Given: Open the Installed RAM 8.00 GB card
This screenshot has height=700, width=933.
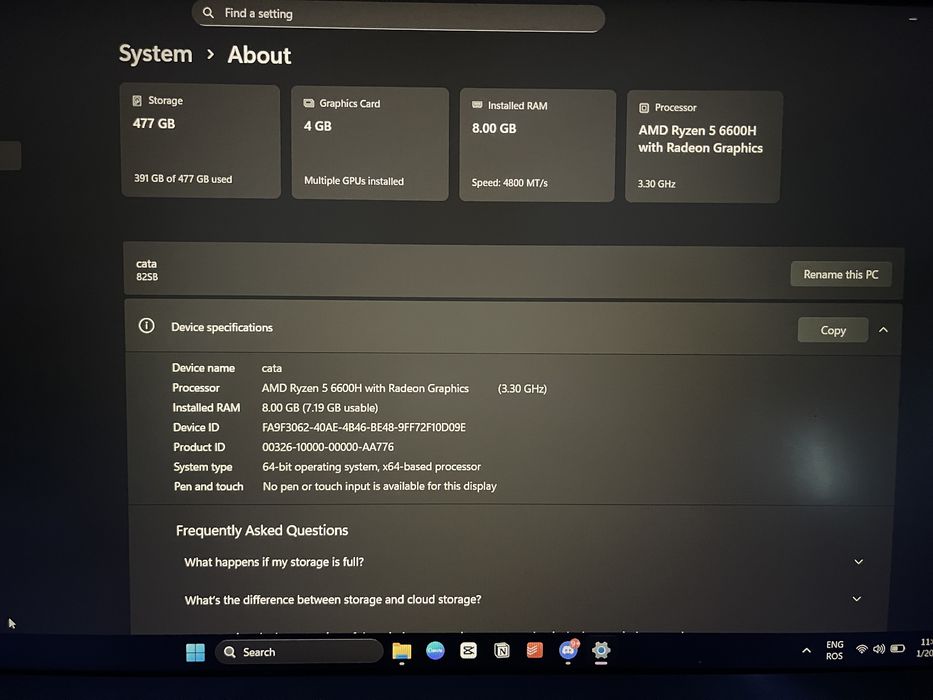Looking at the screenshot, I should [537, 146].
